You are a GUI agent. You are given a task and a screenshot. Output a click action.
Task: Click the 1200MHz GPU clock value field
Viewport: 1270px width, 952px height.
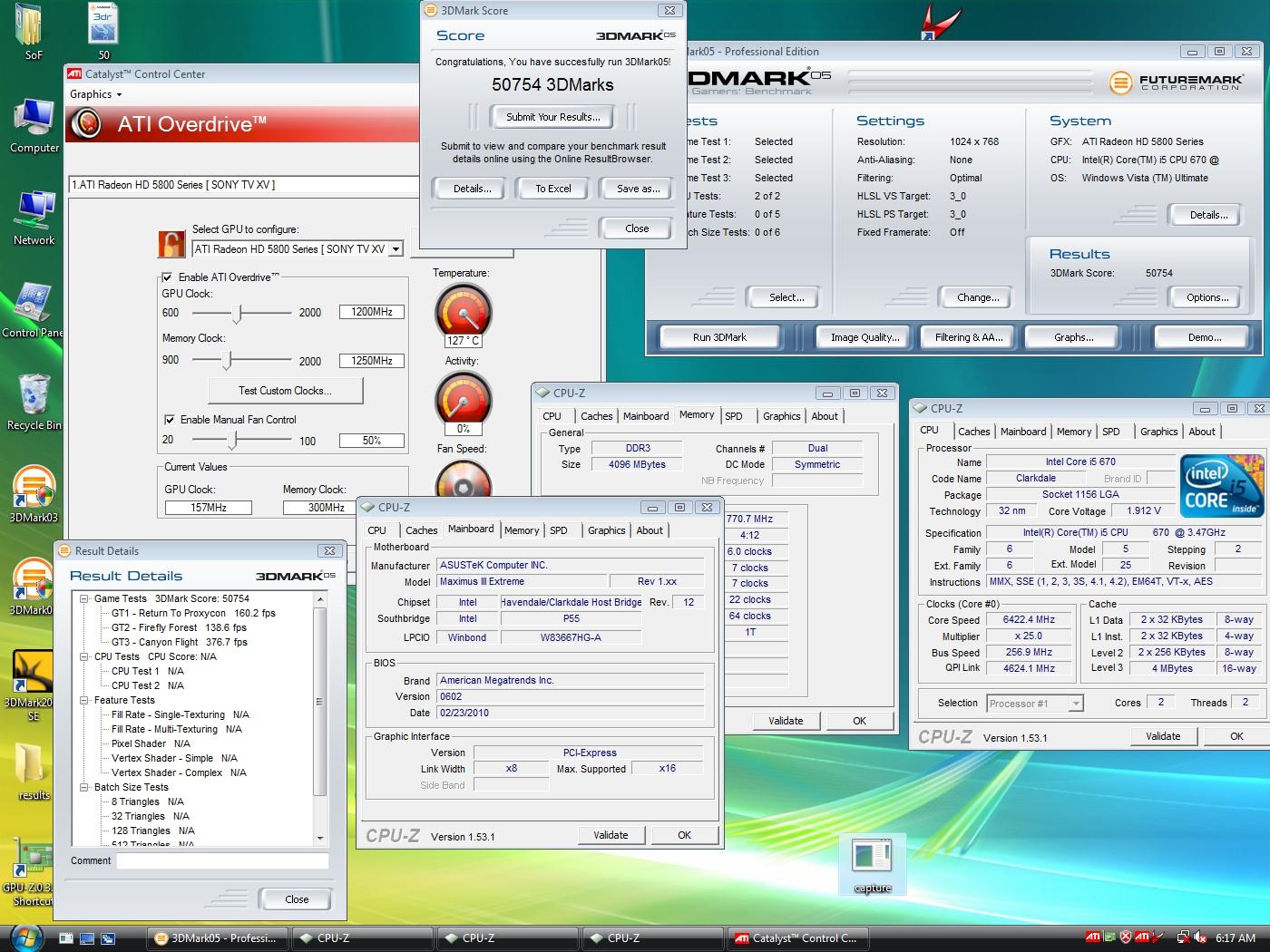click(371, 312)
